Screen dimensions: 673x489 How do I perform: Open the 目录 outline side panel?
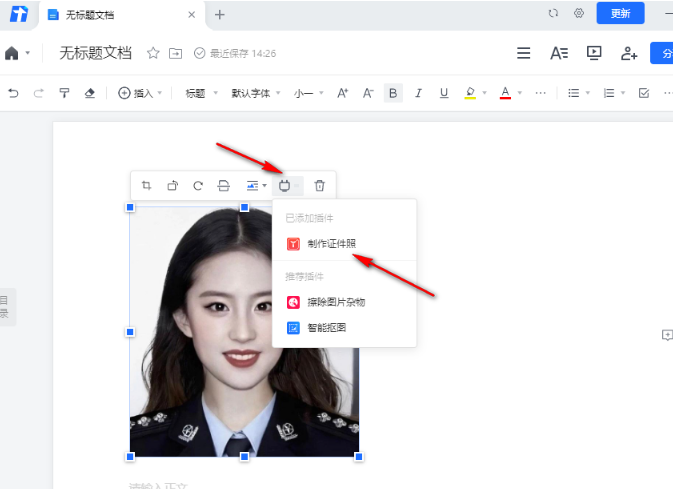pos(6,307)
